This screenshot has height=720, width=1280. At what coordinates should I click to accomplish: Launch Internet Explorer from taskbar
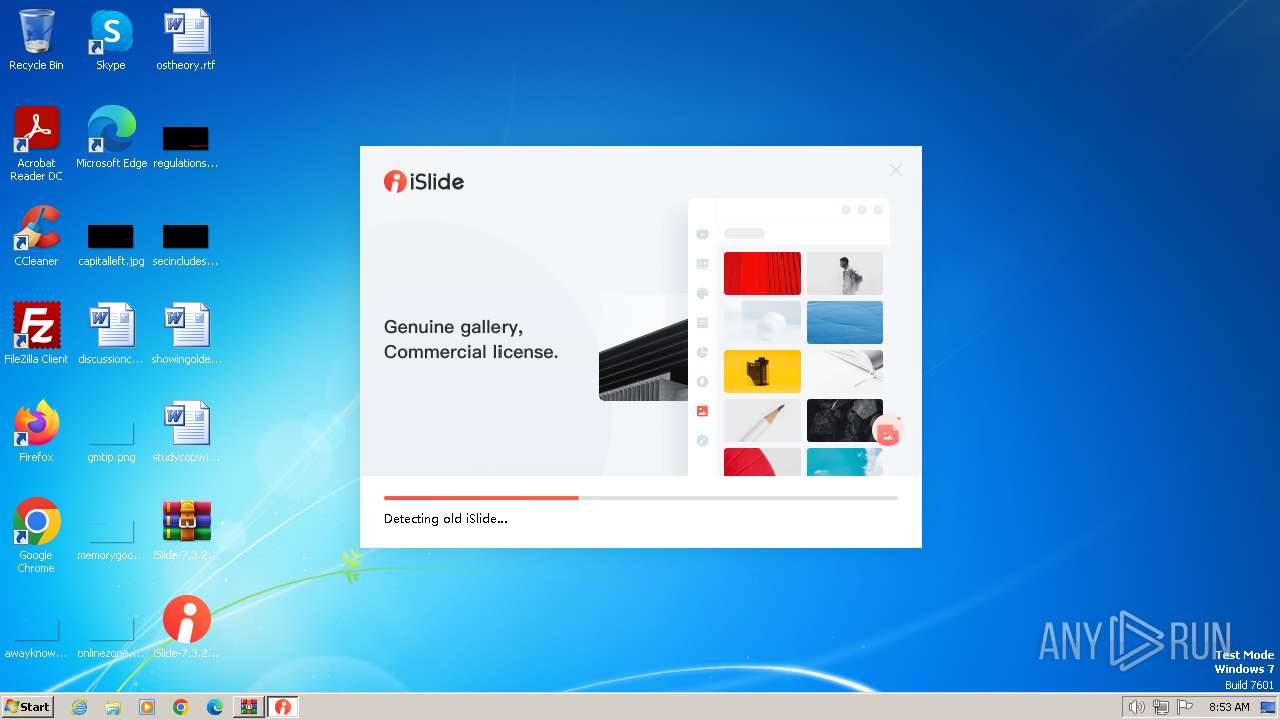point(80,707)
